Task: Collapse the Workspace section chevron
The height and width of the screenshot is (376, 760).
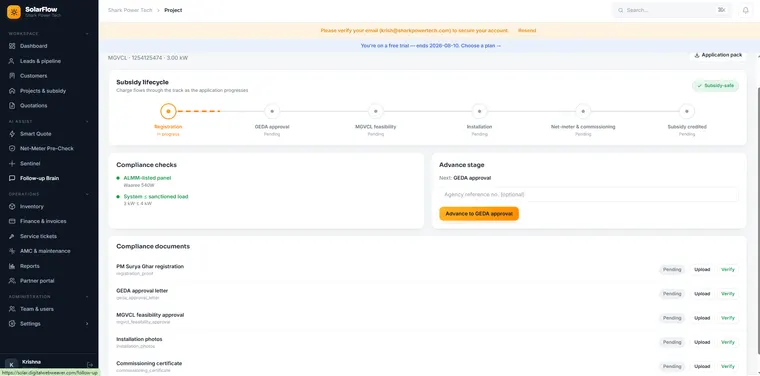Action: coord(87,34)
